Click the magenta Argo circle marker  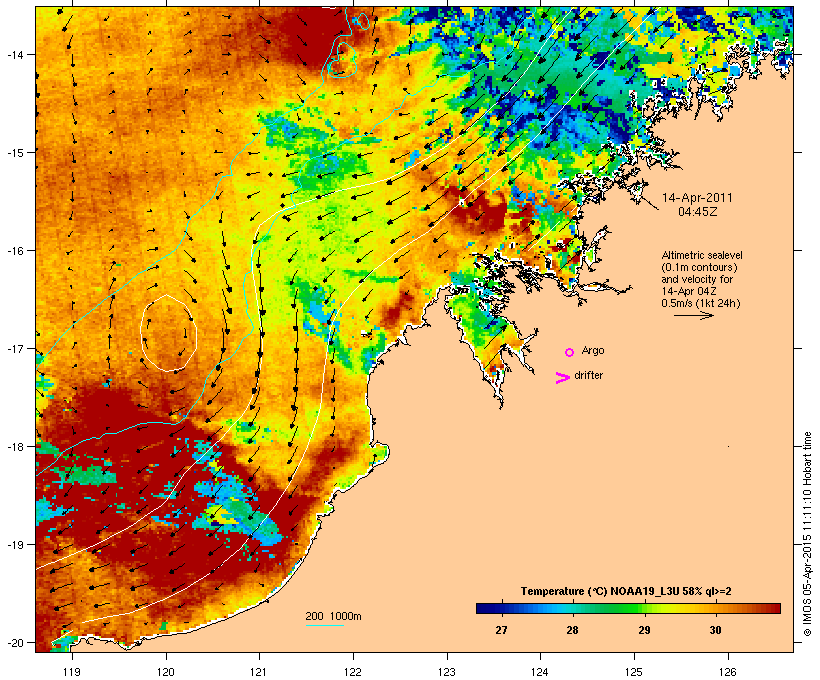point(570,352)
